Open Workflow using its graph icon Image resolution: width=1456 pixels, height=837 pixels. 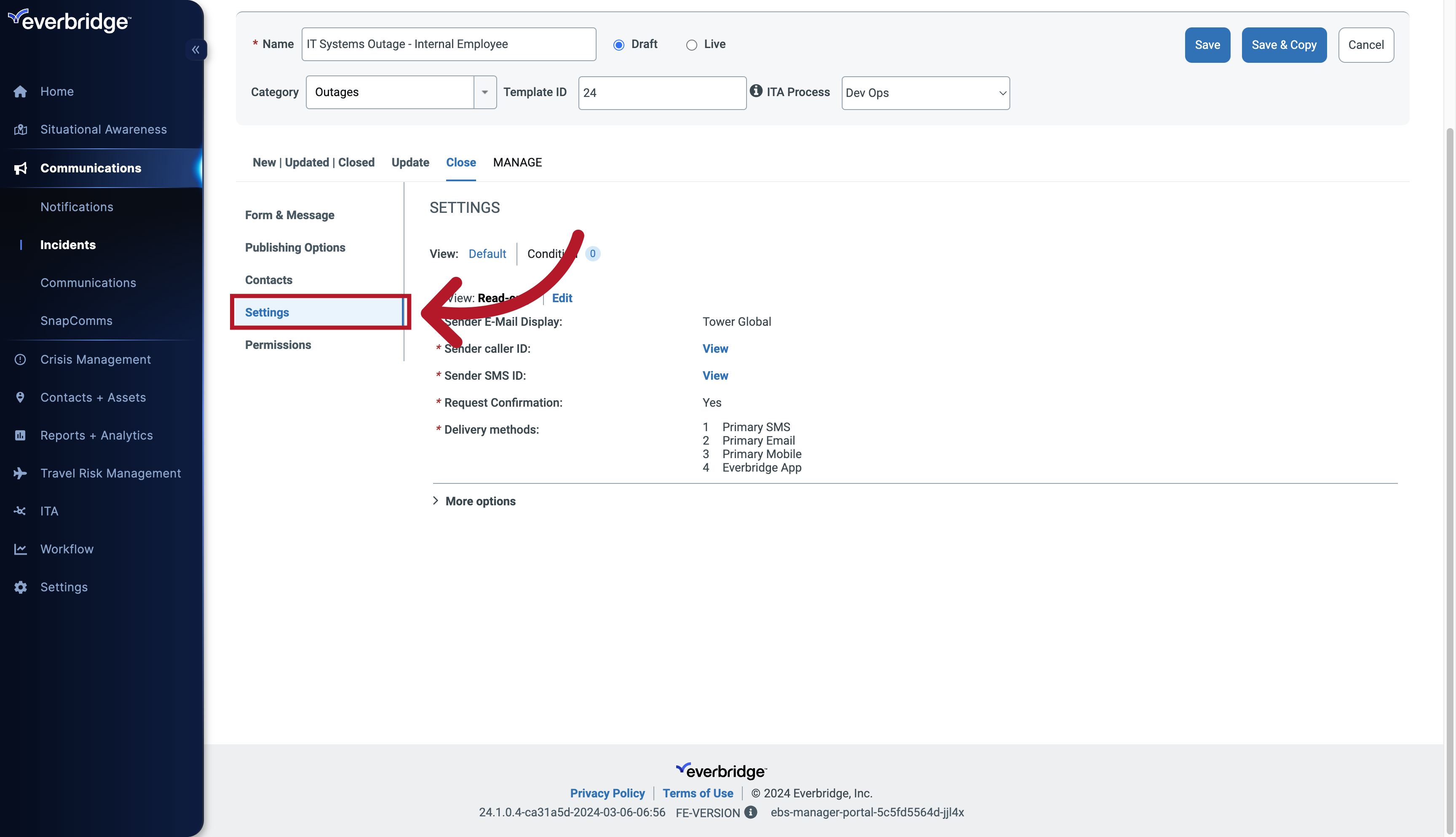tap(20, 549)
